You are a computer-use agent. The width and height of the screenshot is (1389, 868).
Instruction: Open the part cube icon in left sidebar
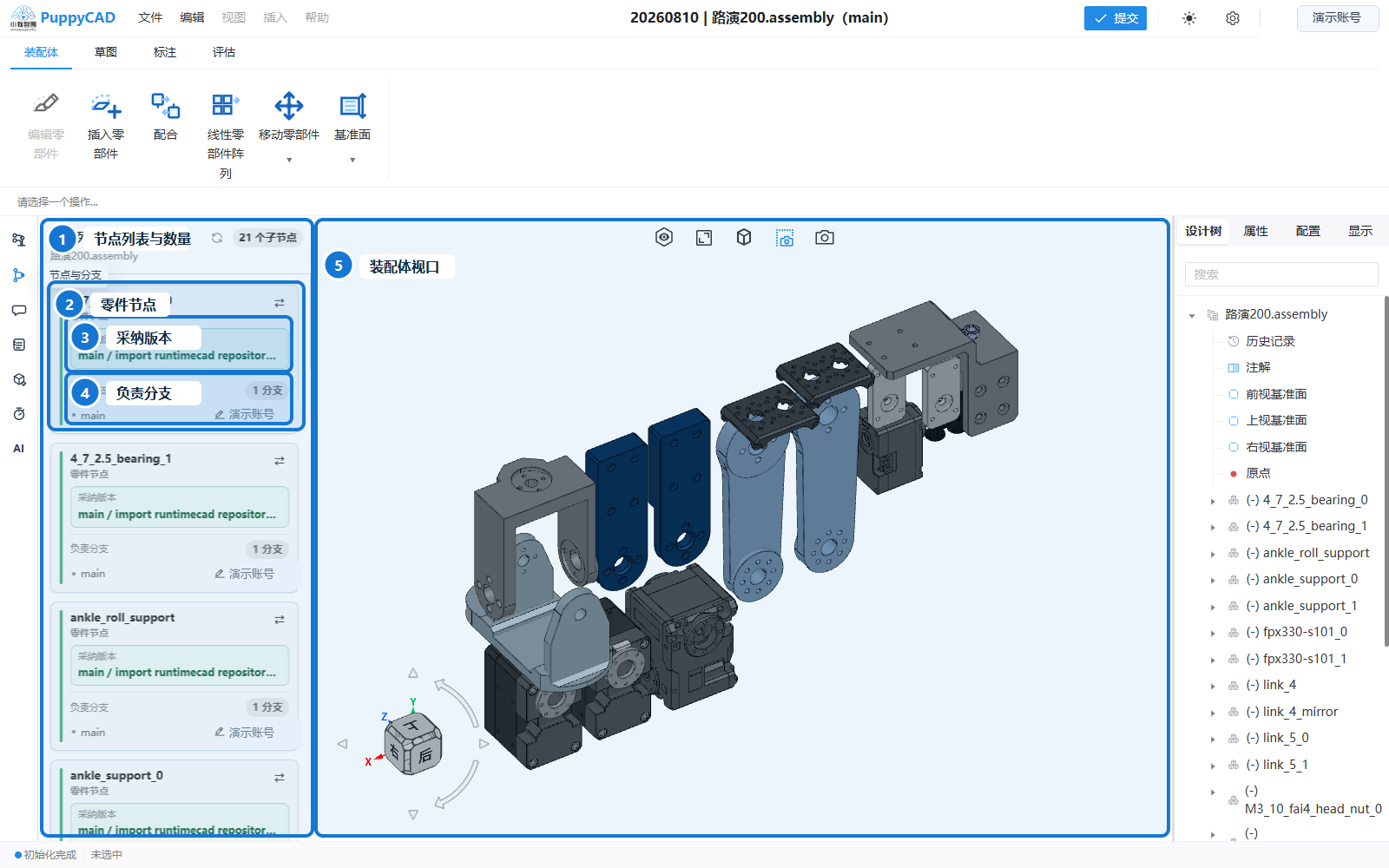19,379
